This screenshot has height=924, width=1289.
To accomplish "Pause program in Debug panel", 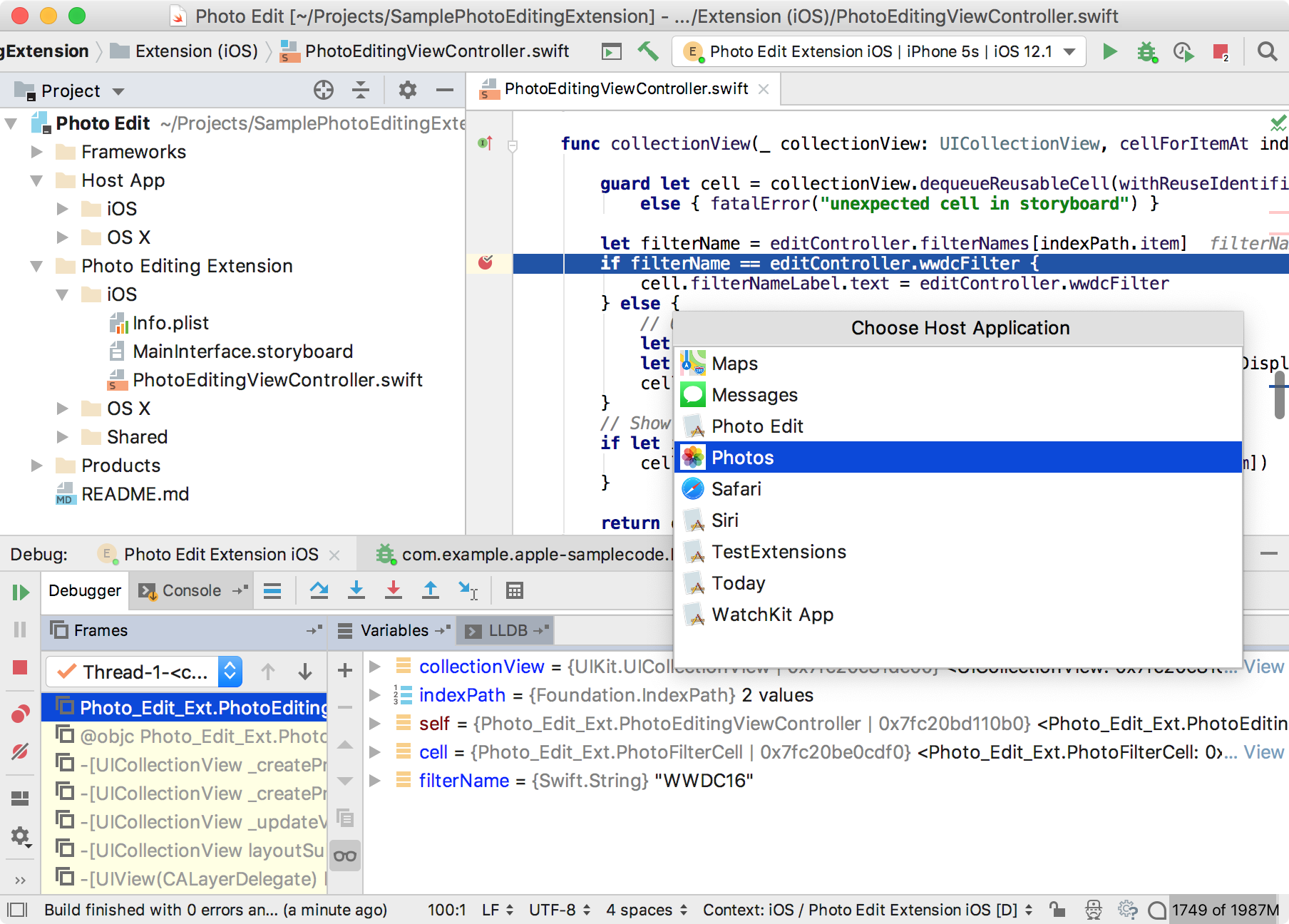I will [20, 630].
